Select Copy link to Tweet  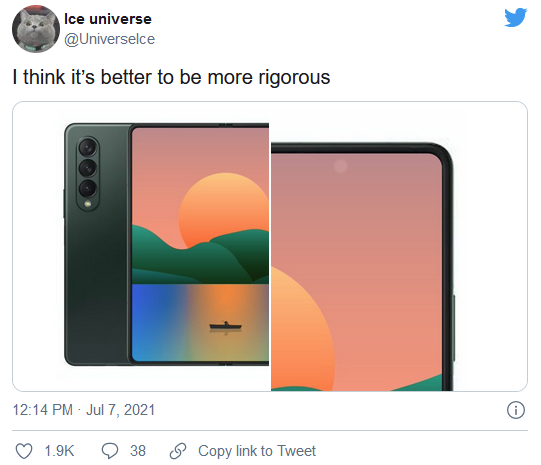(x=257, y=451)
